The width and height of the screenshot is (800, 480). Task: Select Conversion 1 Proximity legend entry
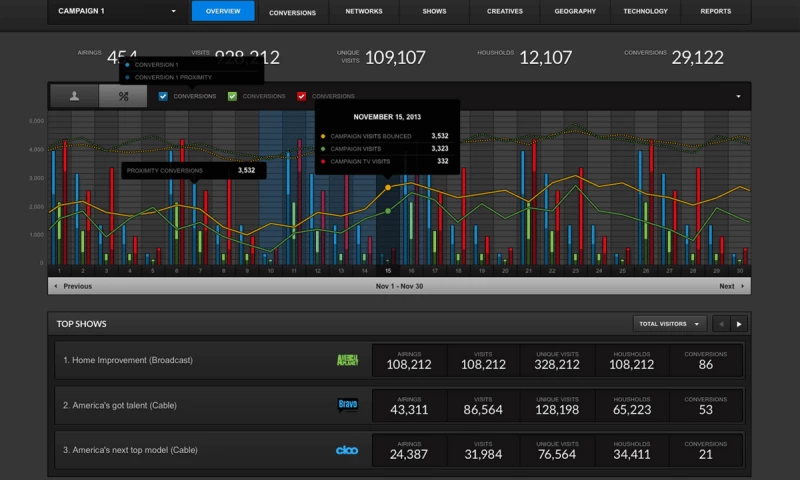(x=172, y=76)
